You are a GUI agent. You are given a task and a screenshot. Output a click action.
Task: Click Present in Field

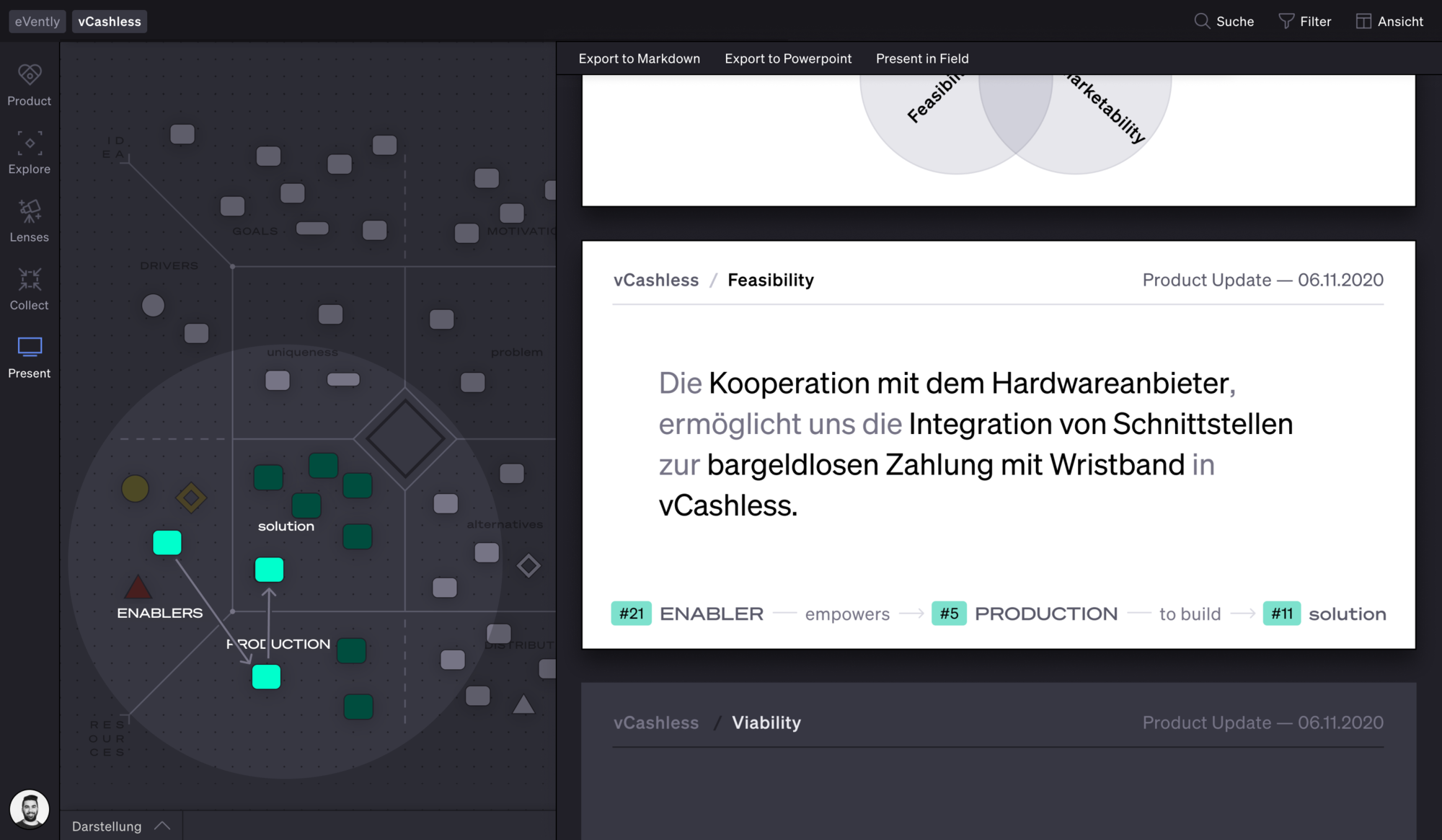coord(921,58)
